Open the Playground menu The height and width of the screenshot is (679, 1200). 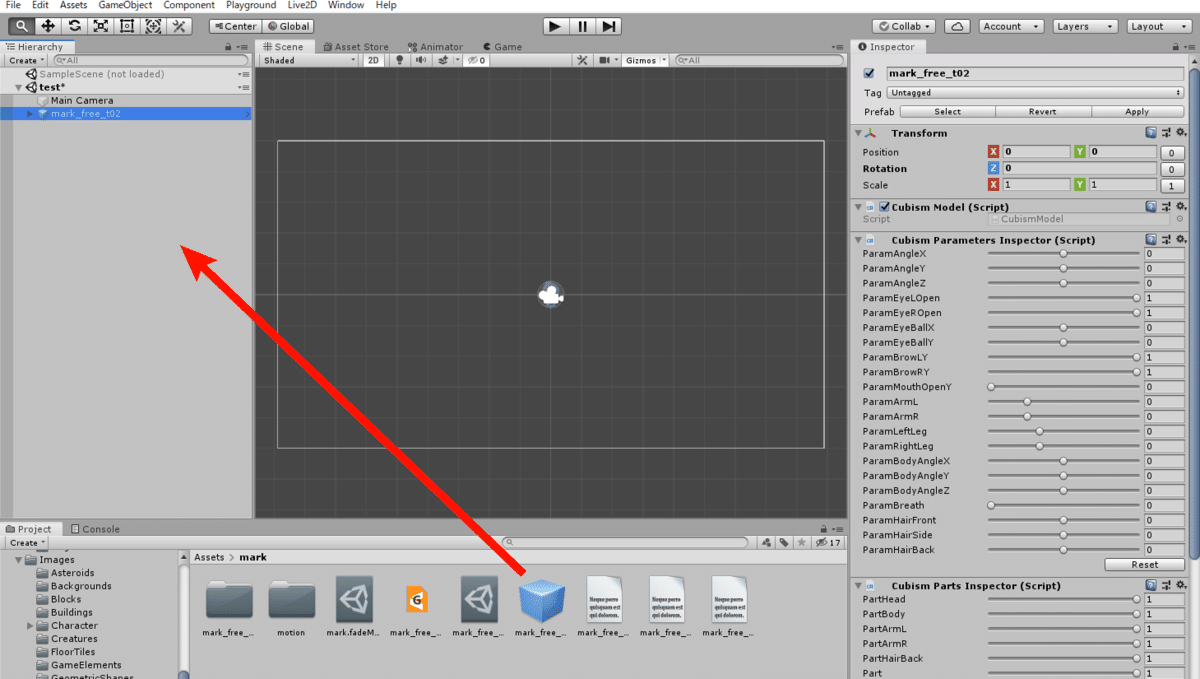(251, 6)
